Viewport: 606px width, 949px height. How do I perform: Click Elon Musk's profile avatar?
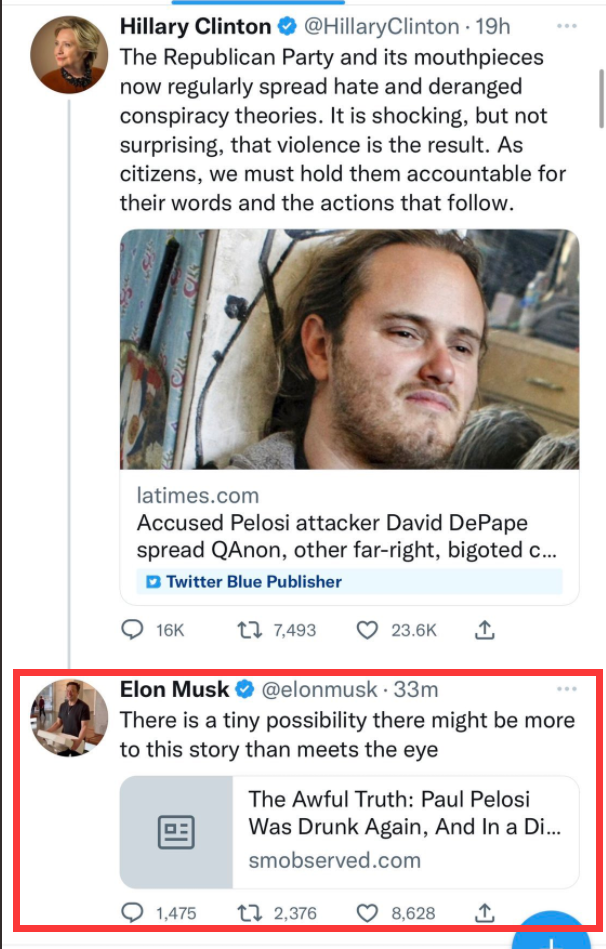tap(69, 717)
